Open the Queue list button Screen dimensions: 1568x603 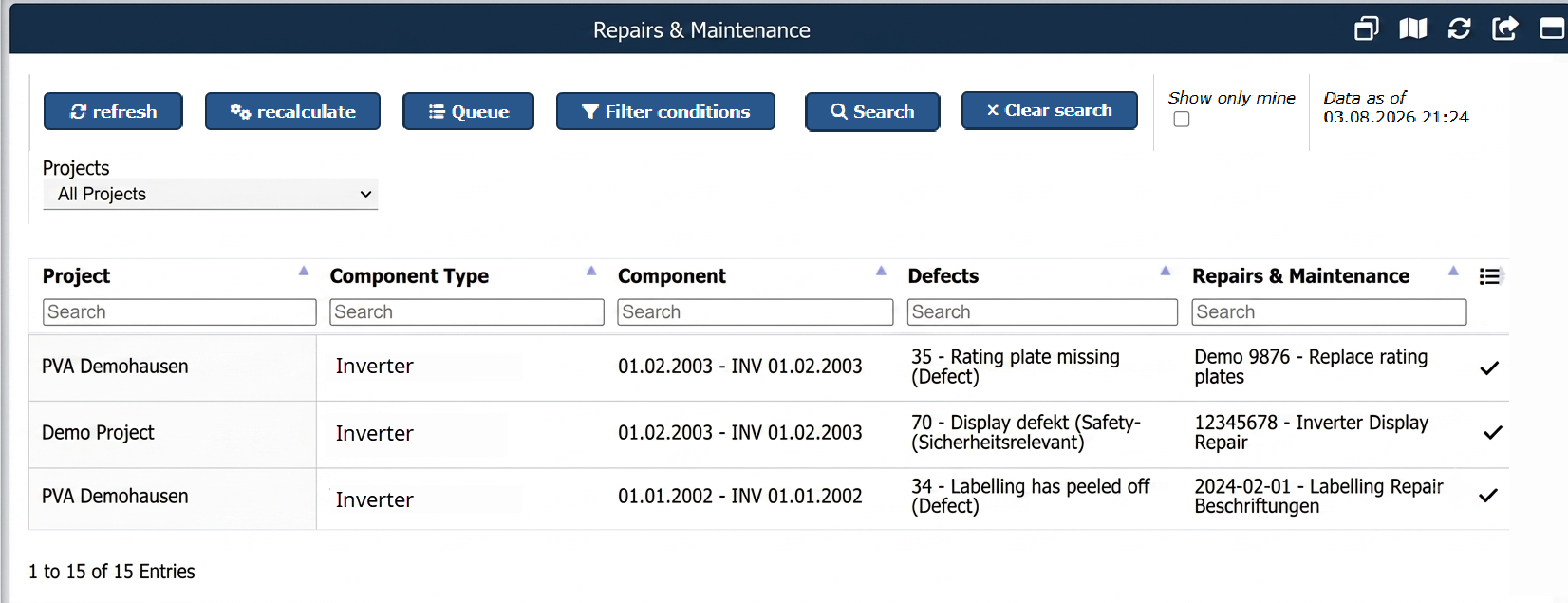[x=468, y=111]
